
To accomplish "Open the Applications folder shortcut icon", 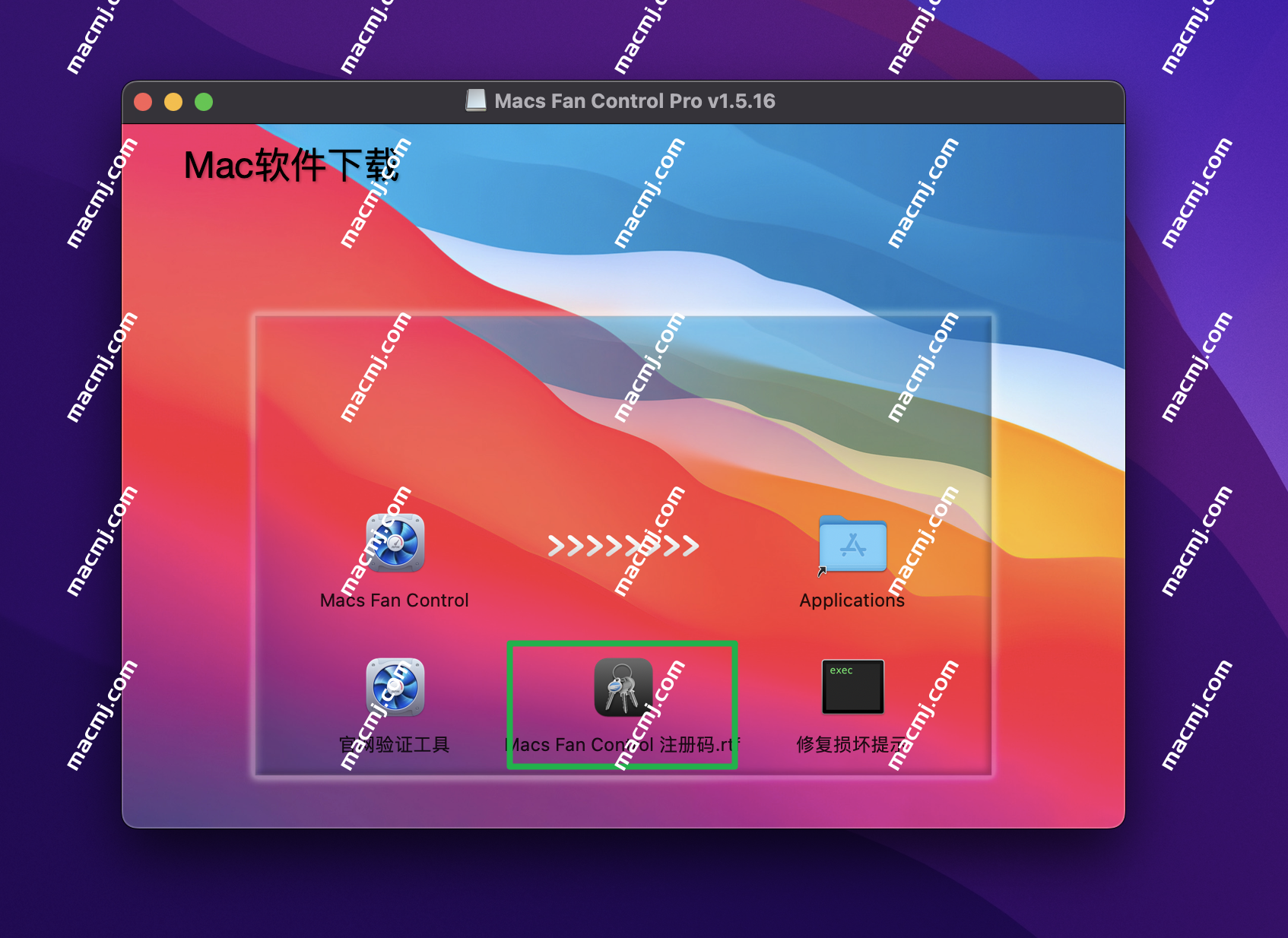I will point(852,544).
